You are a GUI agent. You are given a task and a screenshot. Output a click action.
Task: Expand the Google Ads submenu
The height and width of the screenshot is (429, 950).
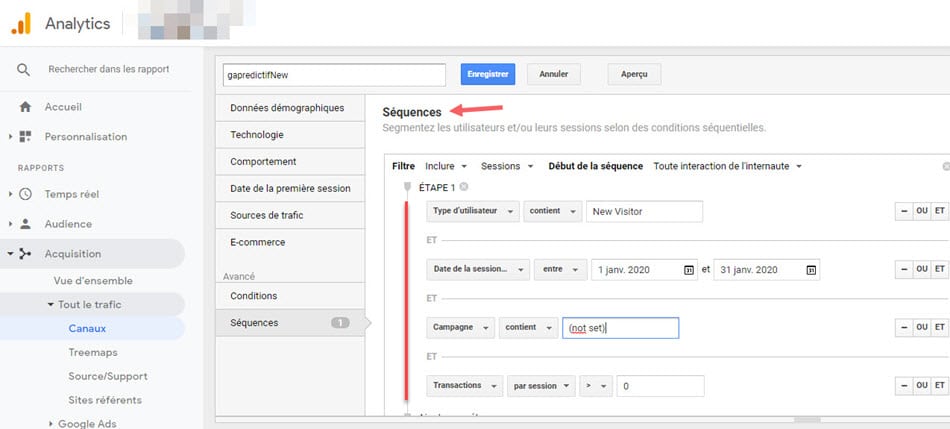pyautogui.click(x=51, y=424)
